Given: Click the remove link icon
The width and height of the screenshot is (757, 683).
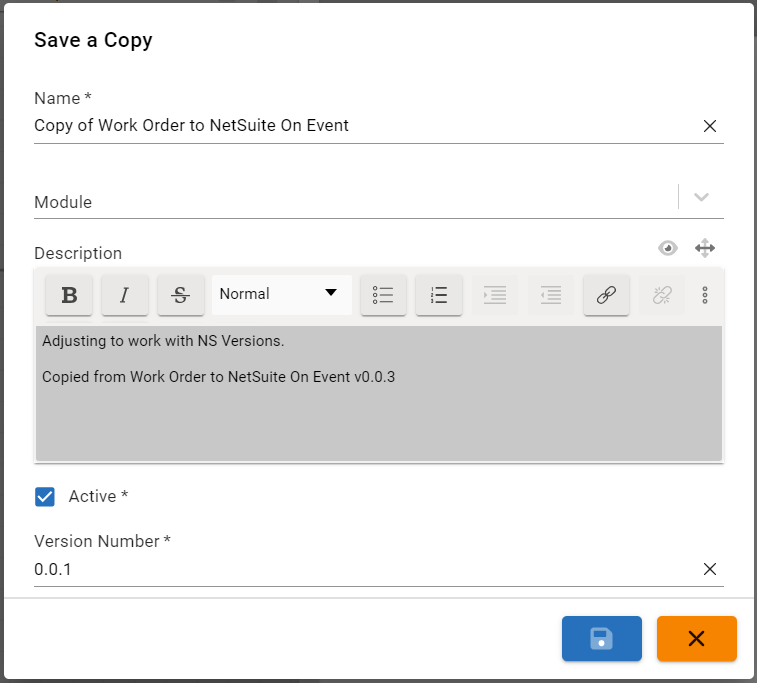Looking at the screenshot, I should (x=662, y=295).
